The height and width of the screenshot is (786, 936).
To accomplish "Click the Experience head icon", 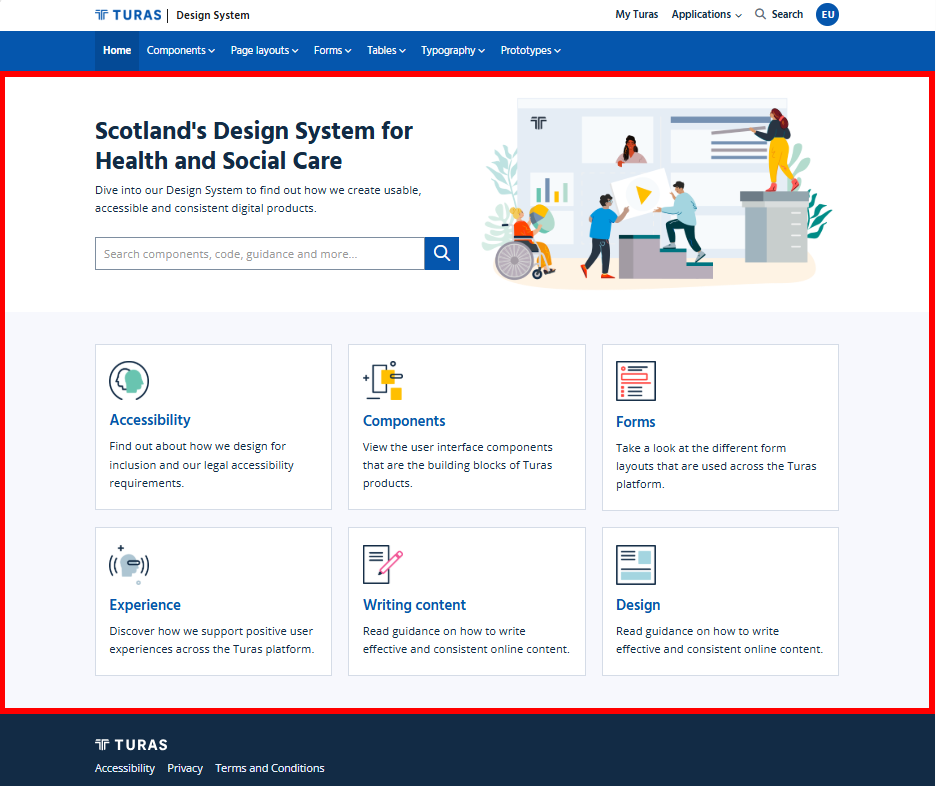I will [129, 564].
